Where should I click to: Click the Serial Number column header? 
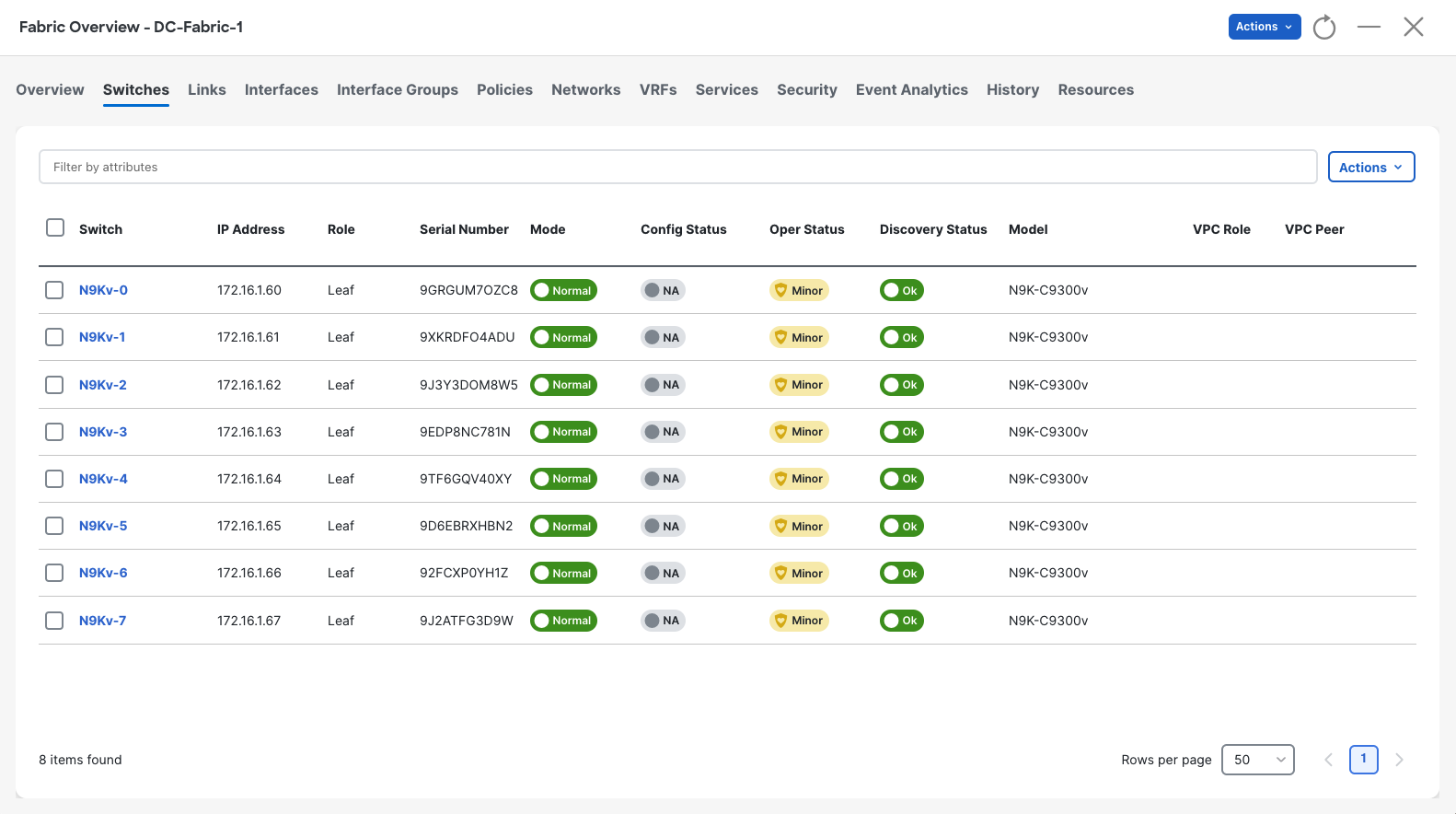click(464, 229)
